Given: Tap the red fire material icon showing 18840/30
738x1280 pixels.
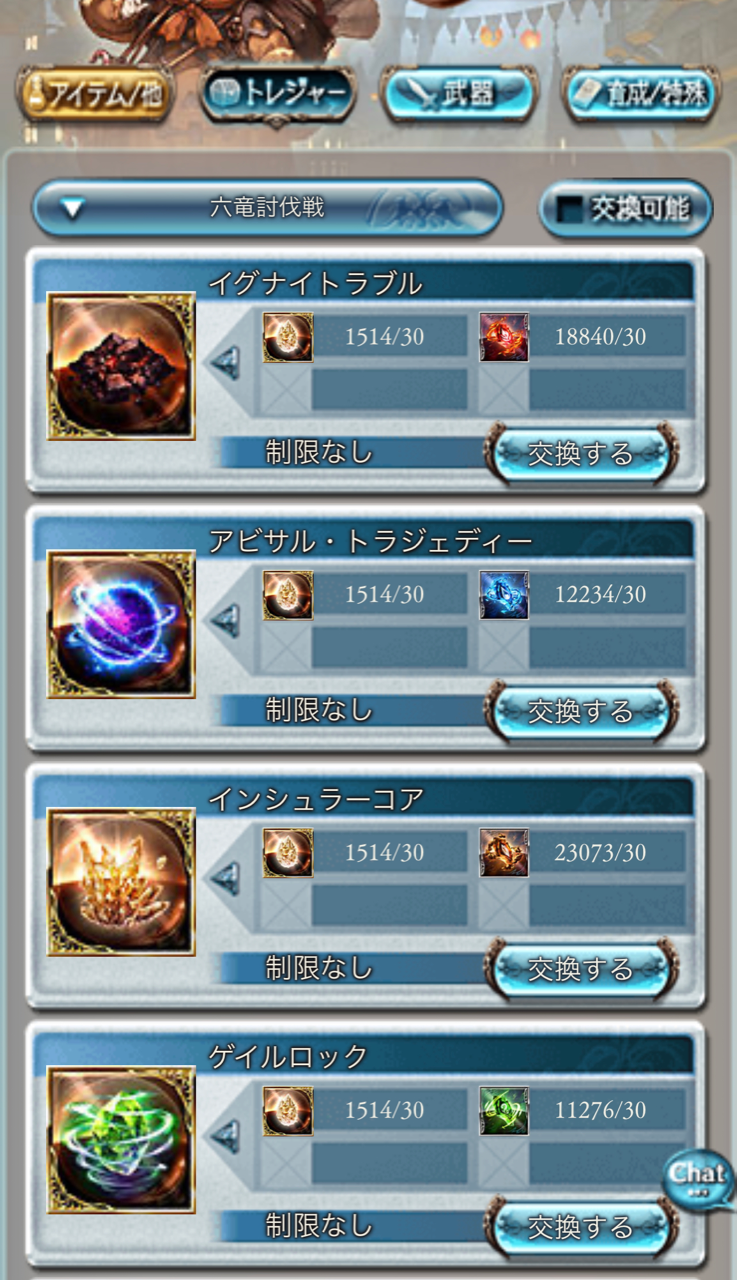Looking at the screenshot, I should pyautogui.click(x=504, y=337).
